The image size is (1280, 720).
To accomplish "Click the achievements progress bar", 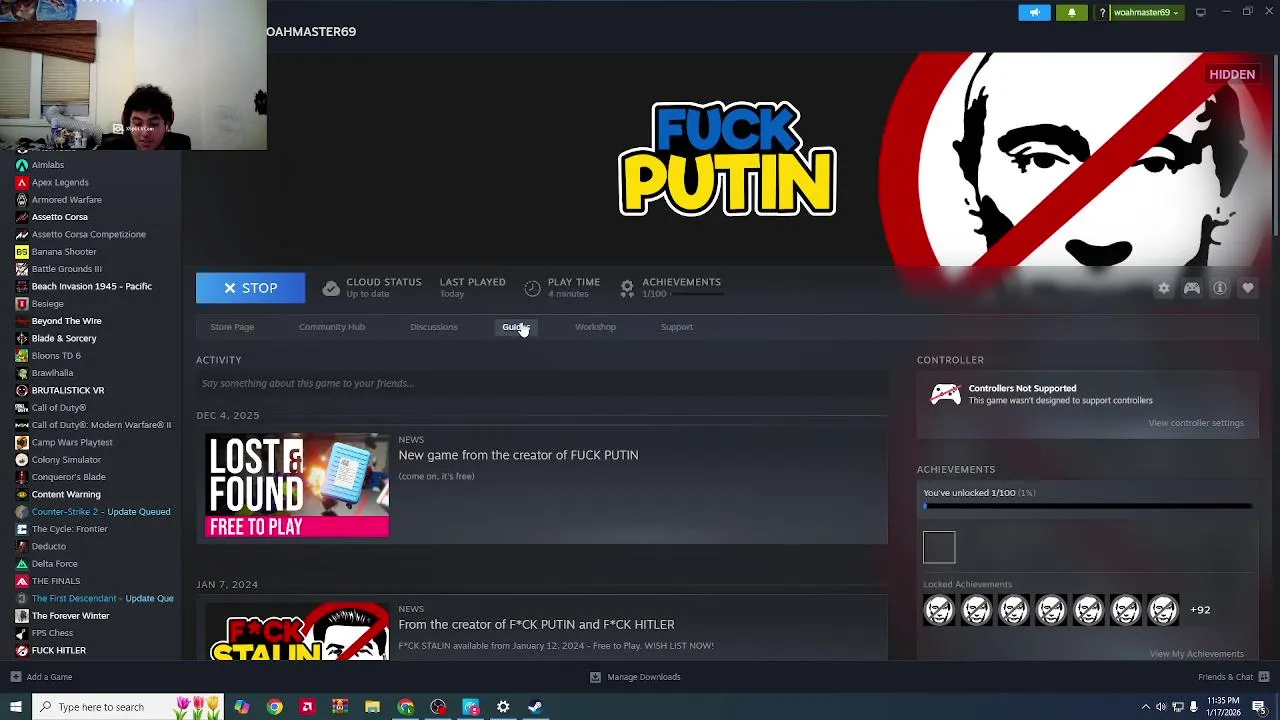I will click(x=1088, y=507).
